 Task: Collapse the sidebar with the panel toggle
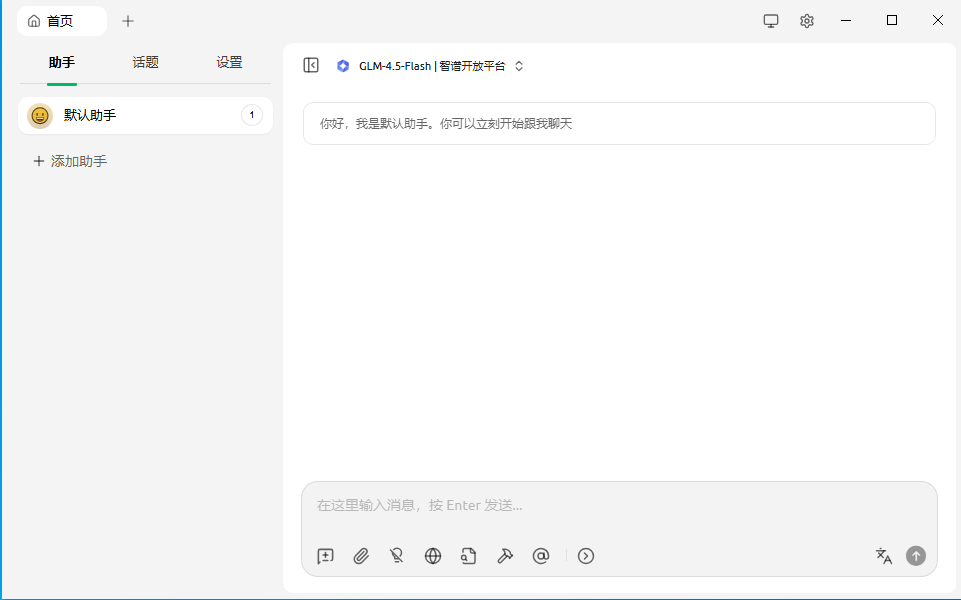(x=311, y=64)
